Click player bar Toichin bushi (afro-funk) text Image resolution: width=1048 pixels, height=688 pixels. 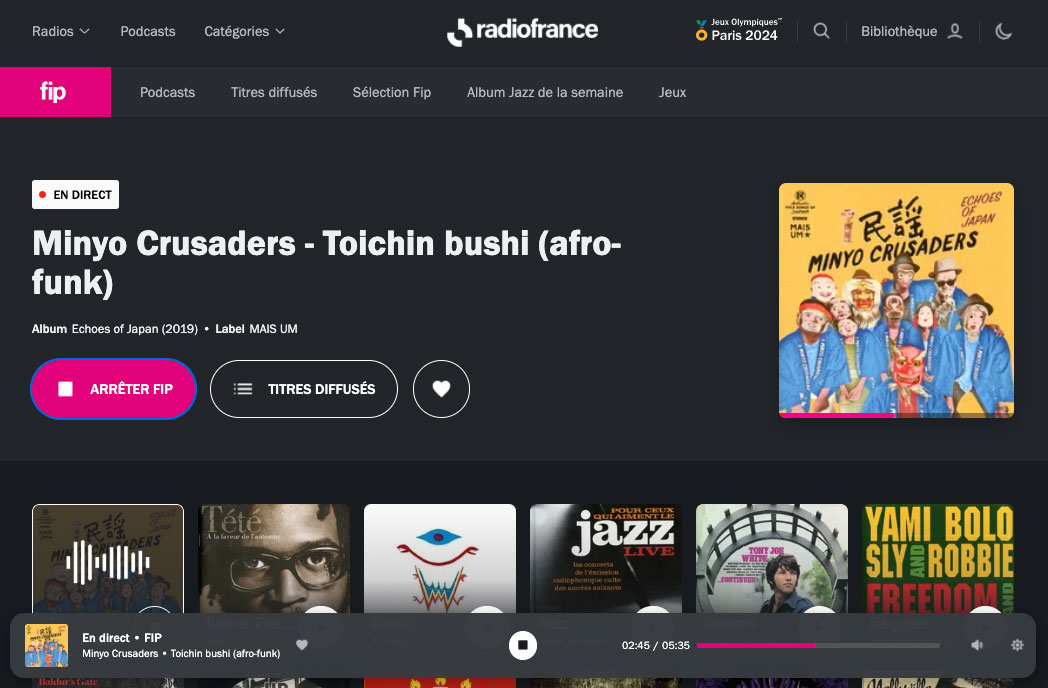225,653
